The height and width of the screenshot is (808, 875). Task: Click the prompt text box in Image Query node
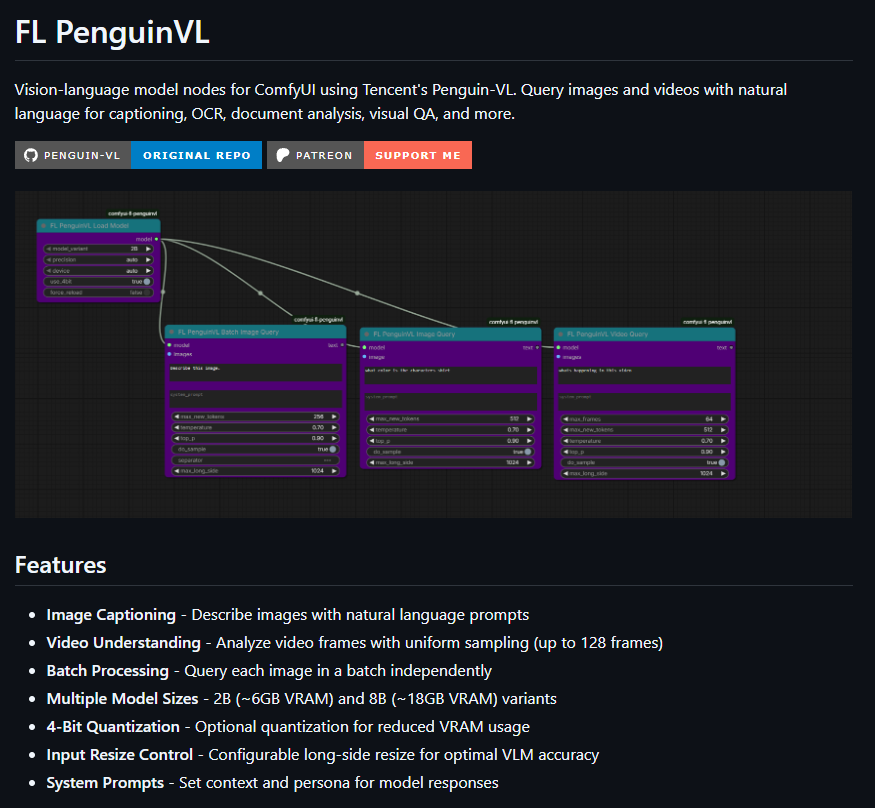click(x=450, y=375)
